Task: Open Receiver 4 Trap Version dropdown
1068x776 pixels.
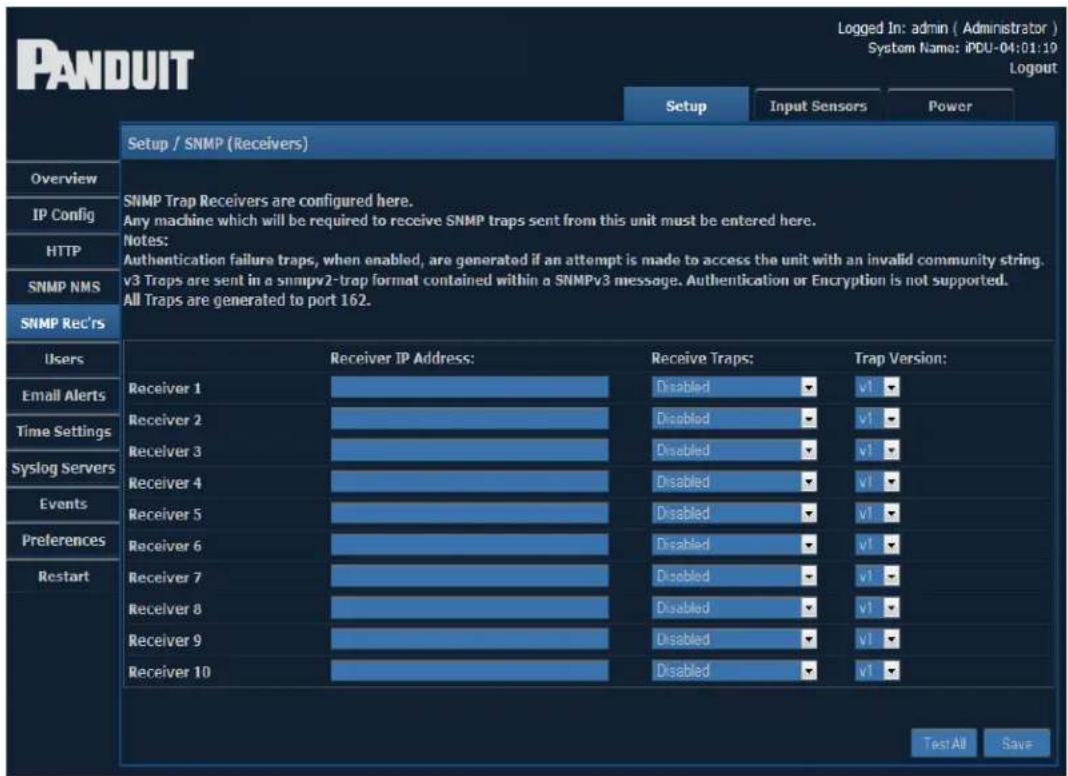Action: point(877,482)
